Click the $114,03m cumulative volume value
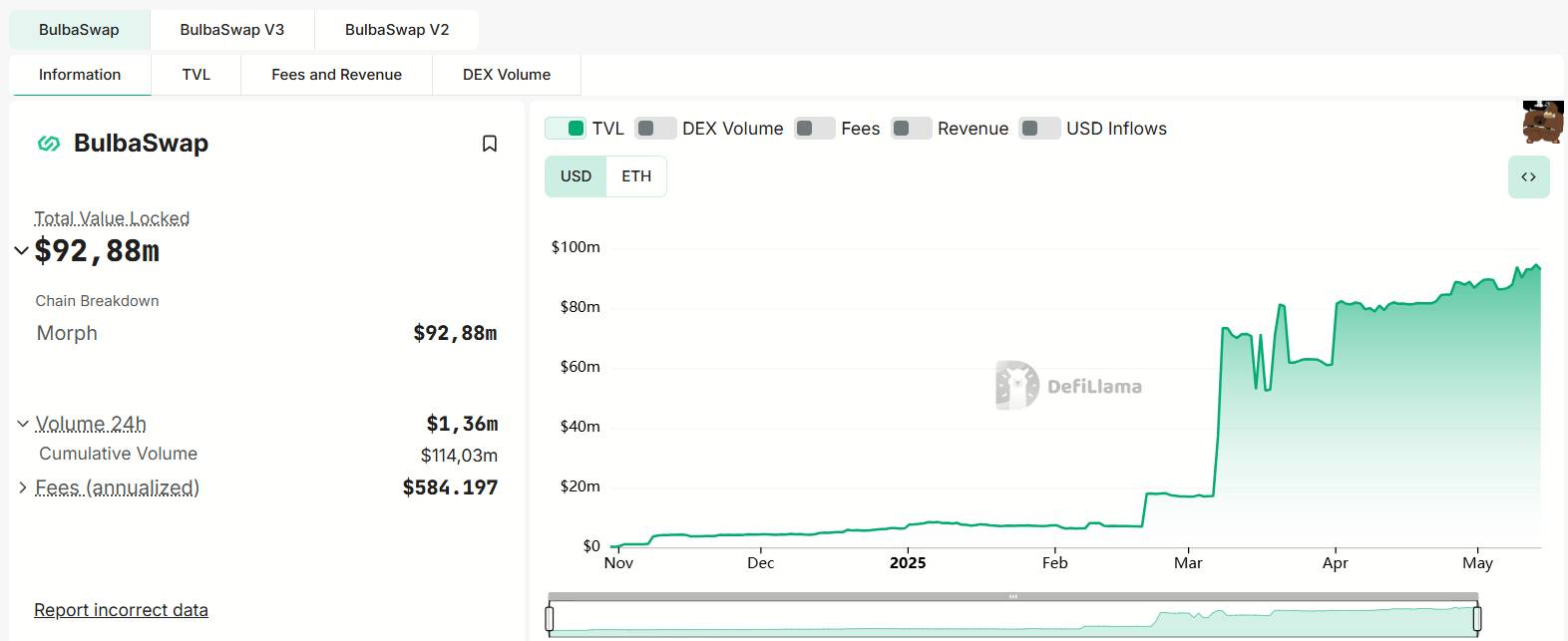 click(x=459, y=456)
